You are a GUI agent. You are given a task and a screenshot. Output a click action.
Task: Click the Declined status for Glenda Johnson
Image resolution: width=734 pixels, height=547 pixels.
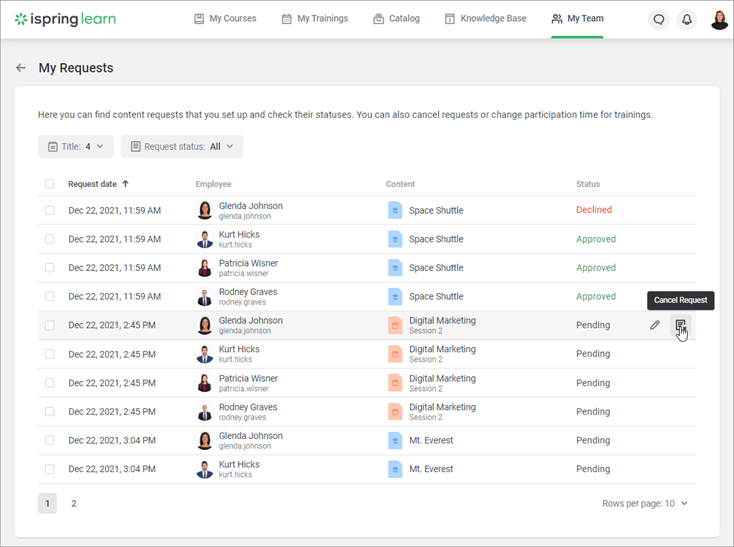click(x=594, y=210)
